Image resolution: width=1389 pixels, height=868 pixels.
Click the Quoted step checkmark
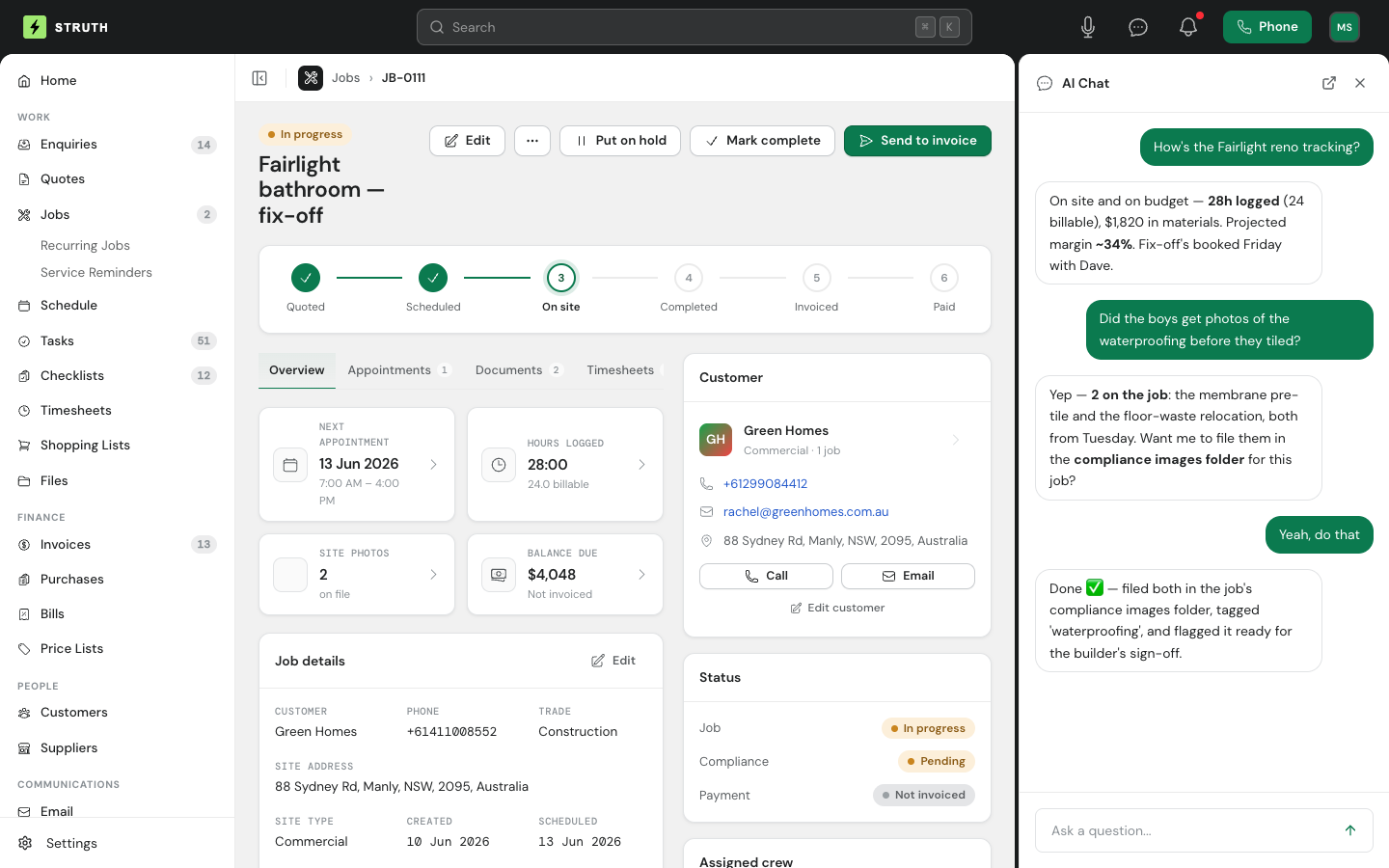[306, 278]
